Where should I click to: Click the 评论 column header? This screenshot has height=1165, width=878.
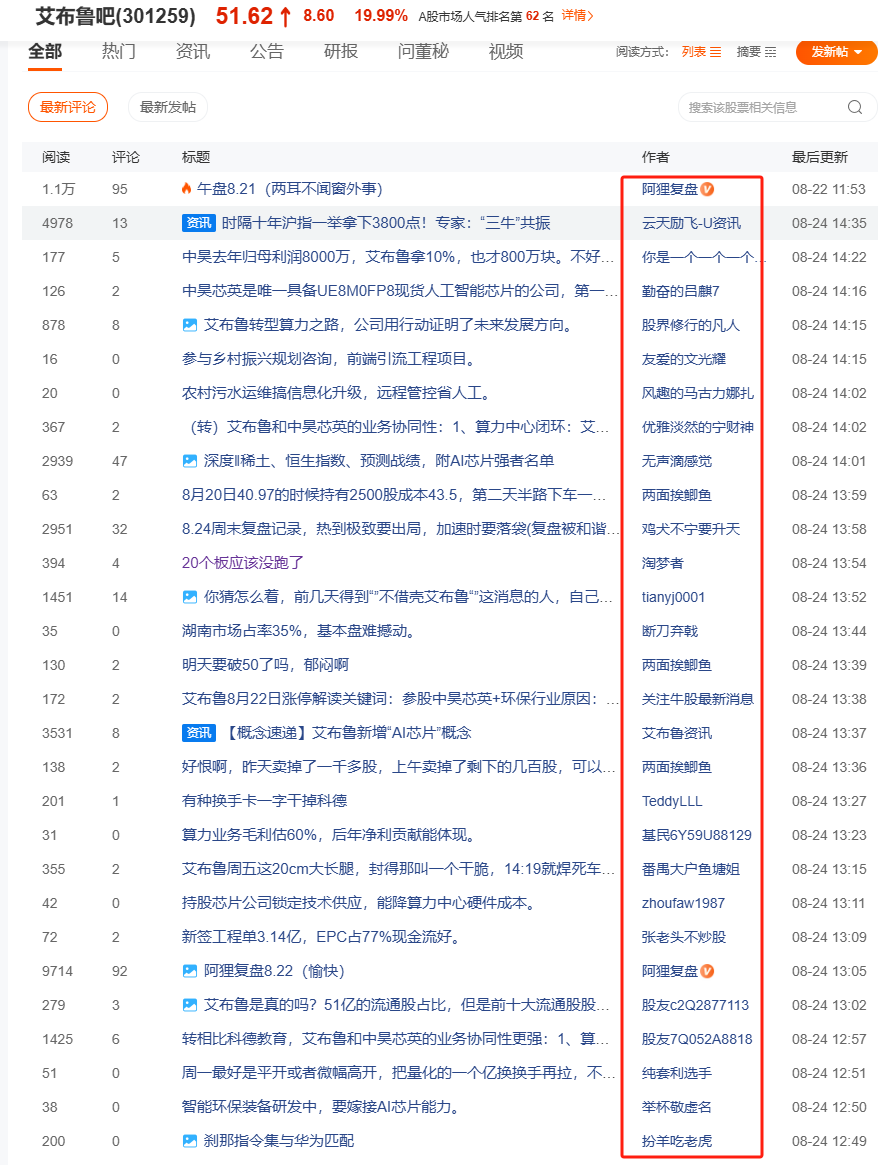126,157
